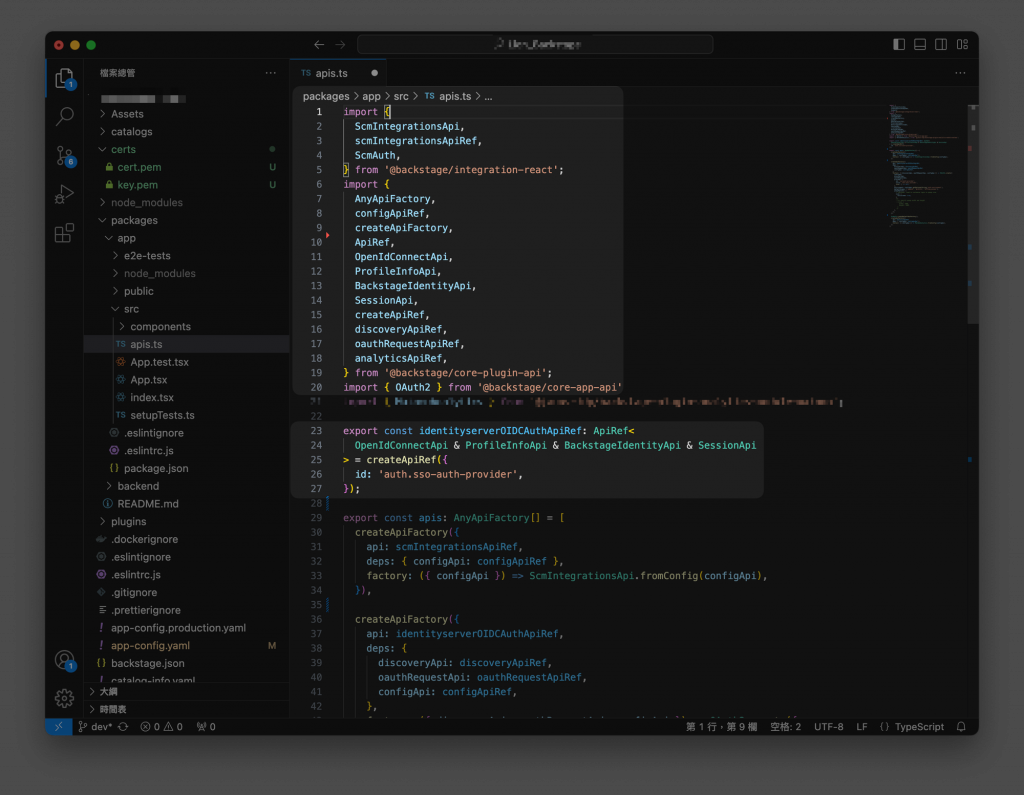Open Run and Debug view

tap(64, 194)
